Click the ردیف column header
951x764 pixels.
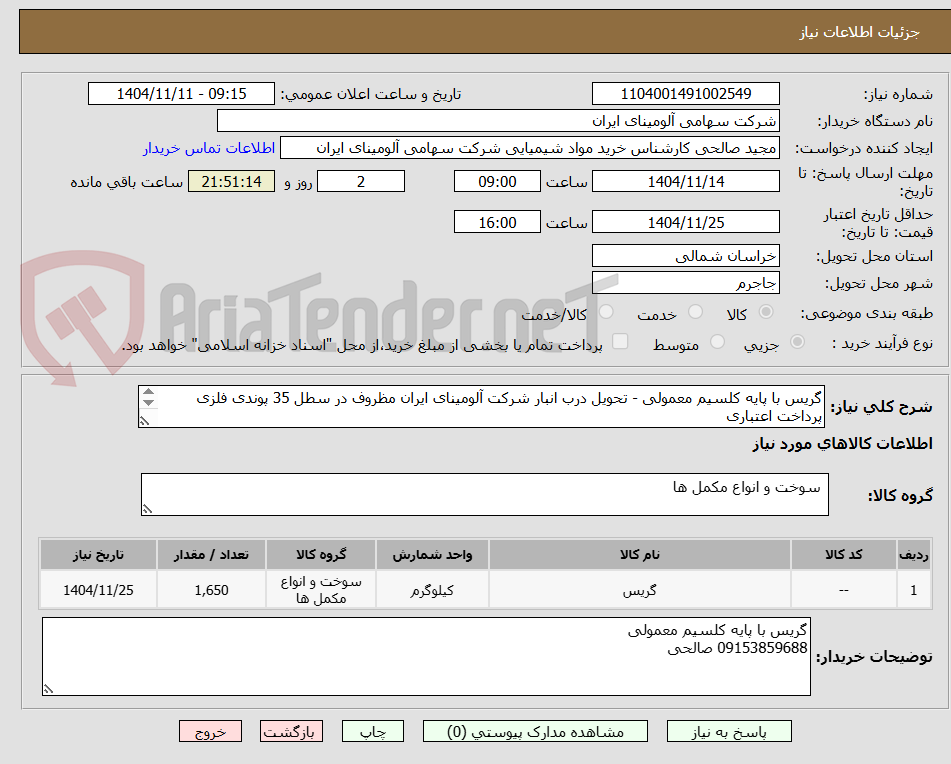(x=913, y=555)
